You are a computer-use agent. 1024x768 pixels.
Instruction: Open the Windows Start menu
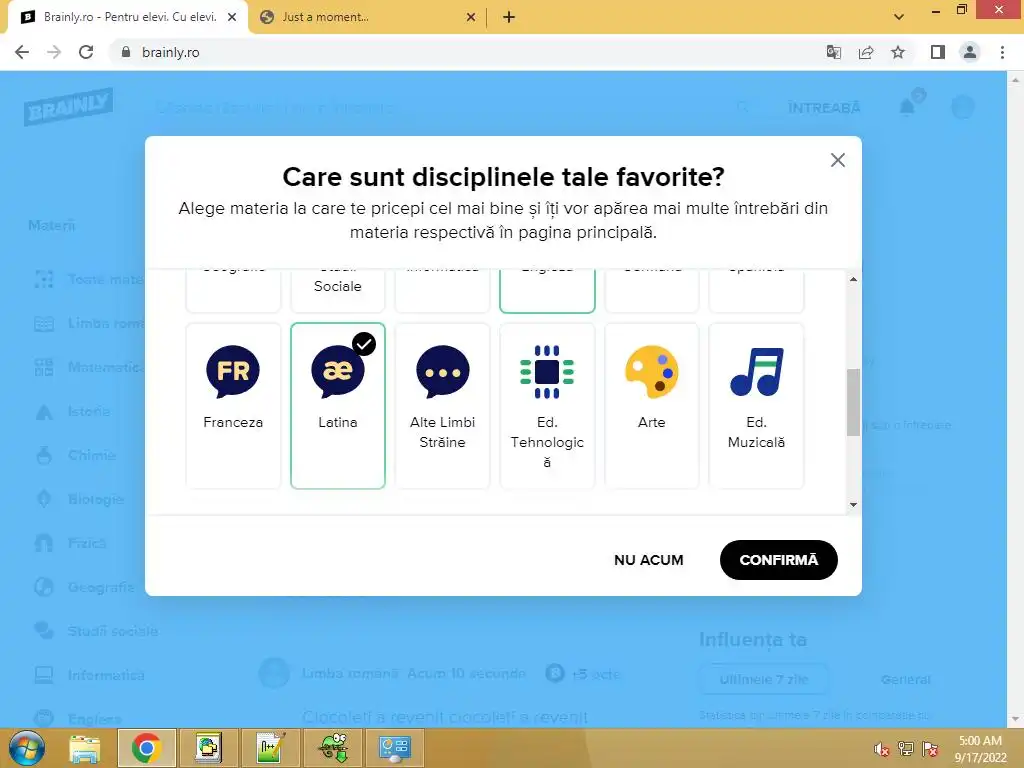click(x=26, y=748)
